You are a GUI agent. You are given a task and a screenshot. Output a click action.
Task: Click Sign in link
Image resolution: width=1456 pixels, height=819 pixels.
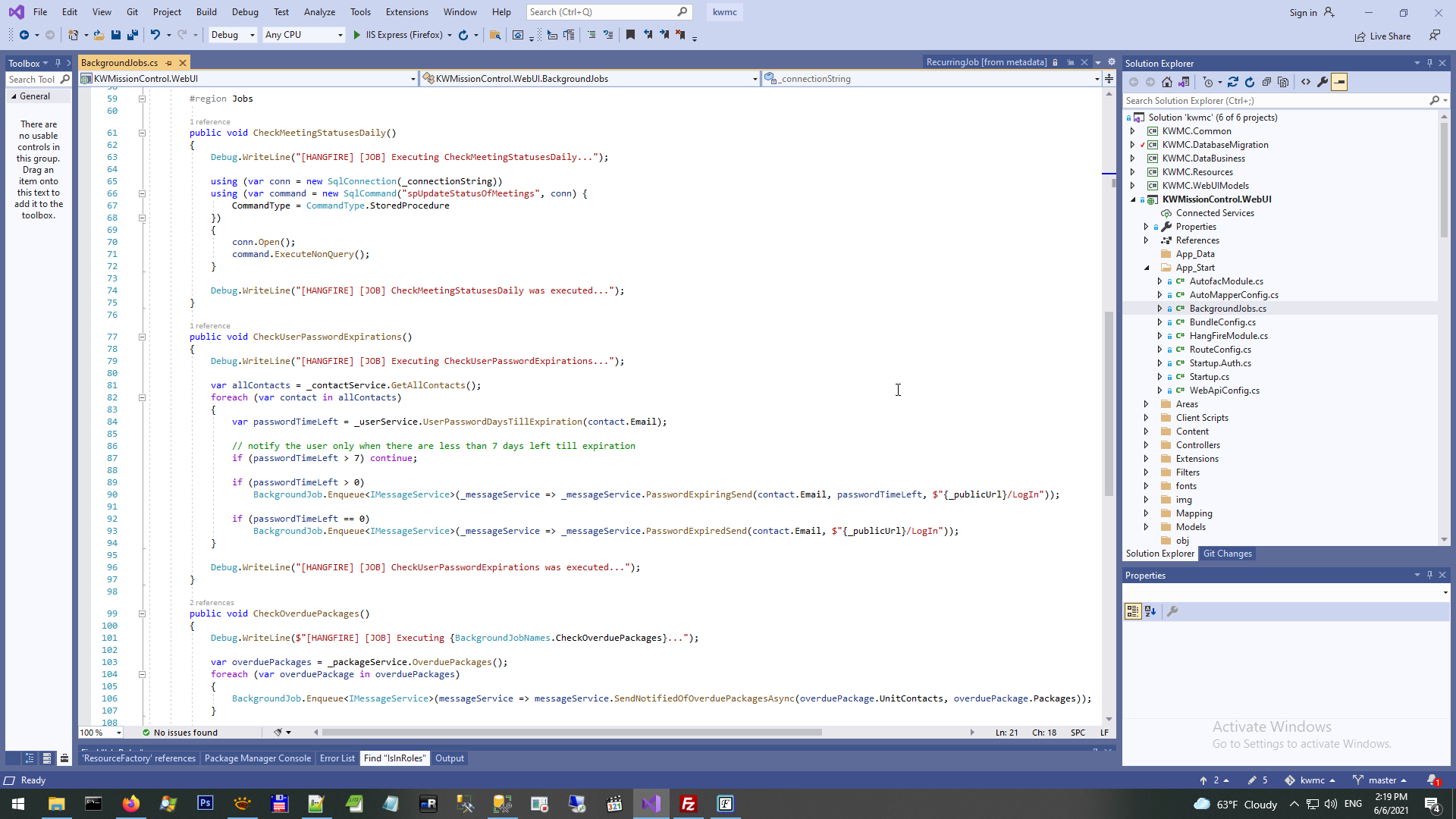click(1303, 13)
